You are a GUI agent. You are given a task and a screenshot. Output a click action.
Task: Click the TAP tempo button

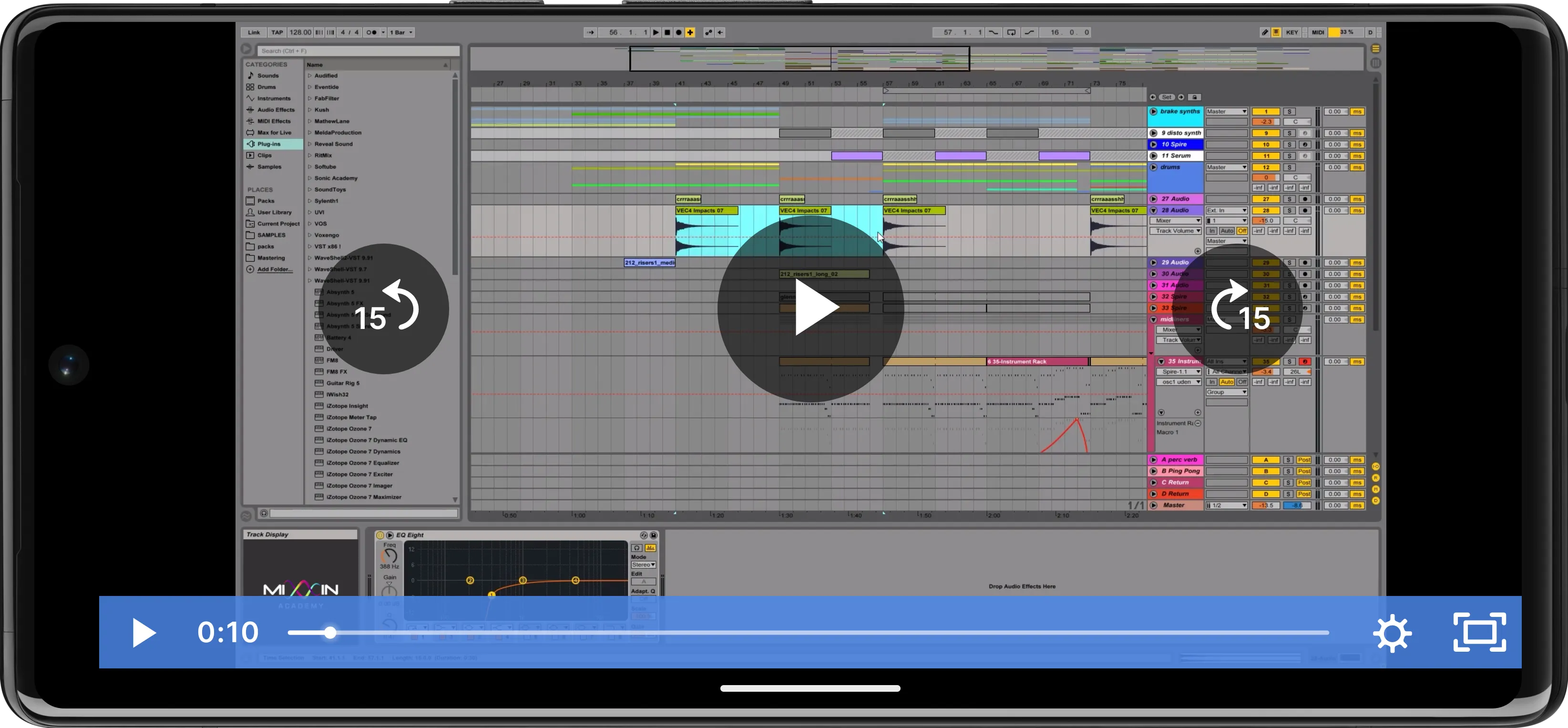[x=277, y=32]
